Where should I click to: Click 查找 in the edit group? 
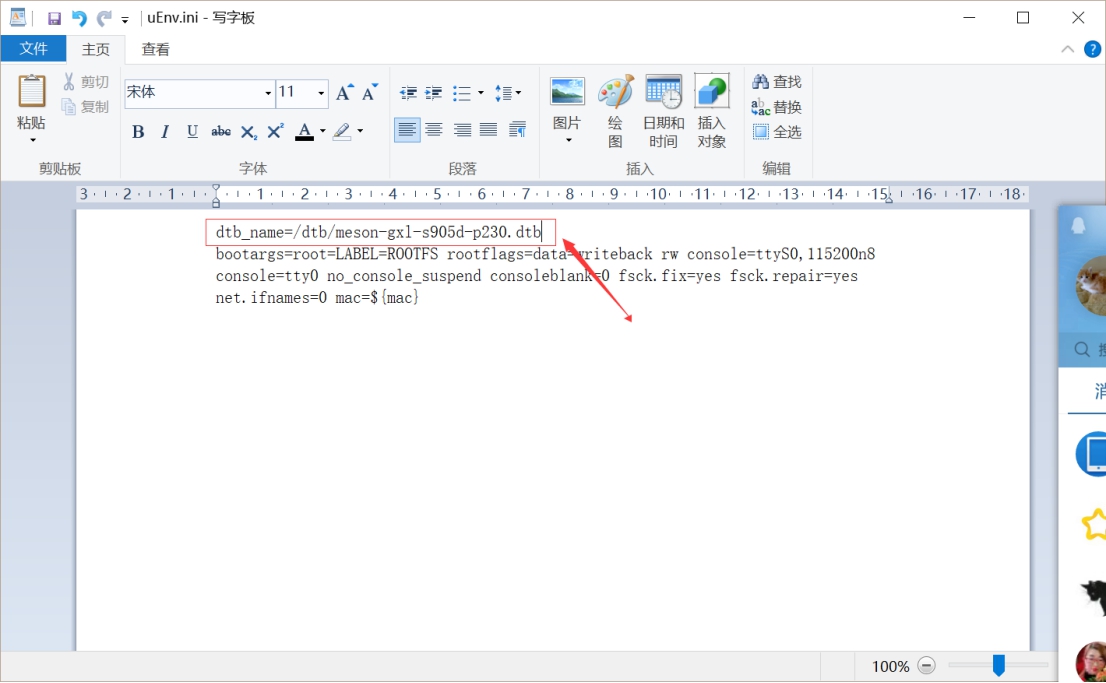(777, 82)
